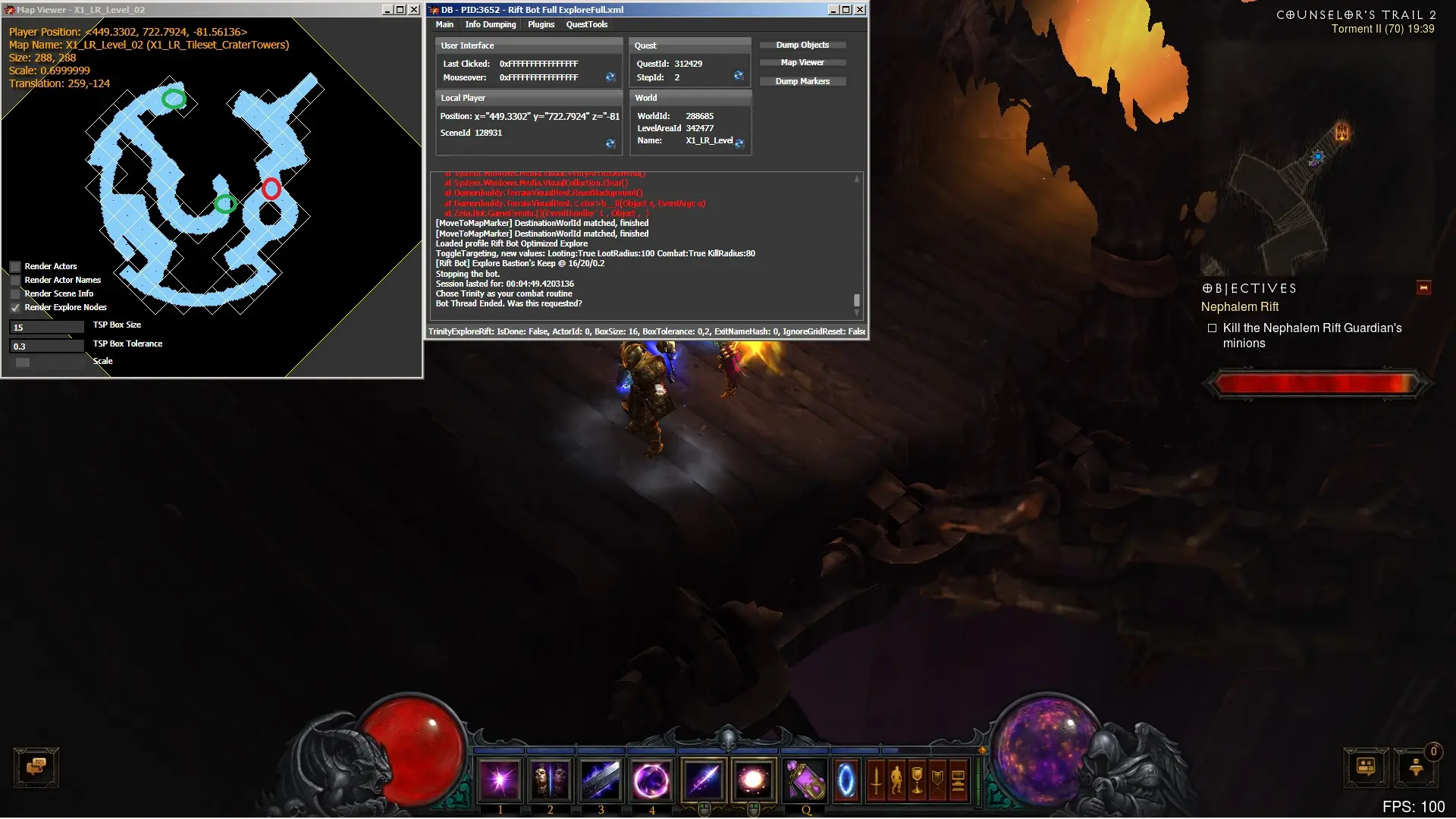
Task: Use the Town Portal icon on action bar
Action: 846,780
